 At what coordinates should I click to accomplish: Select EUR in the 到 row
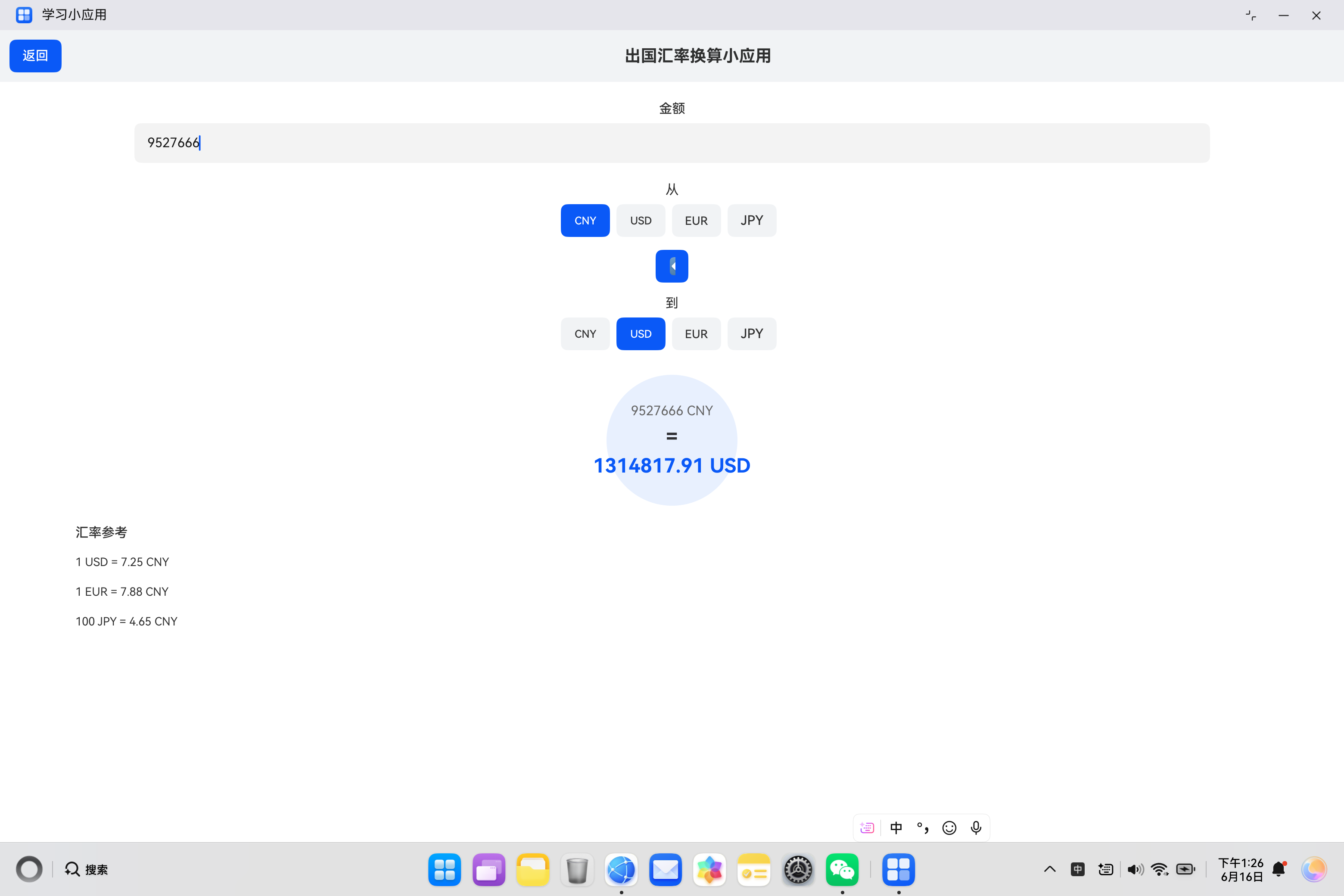(696, 334)
